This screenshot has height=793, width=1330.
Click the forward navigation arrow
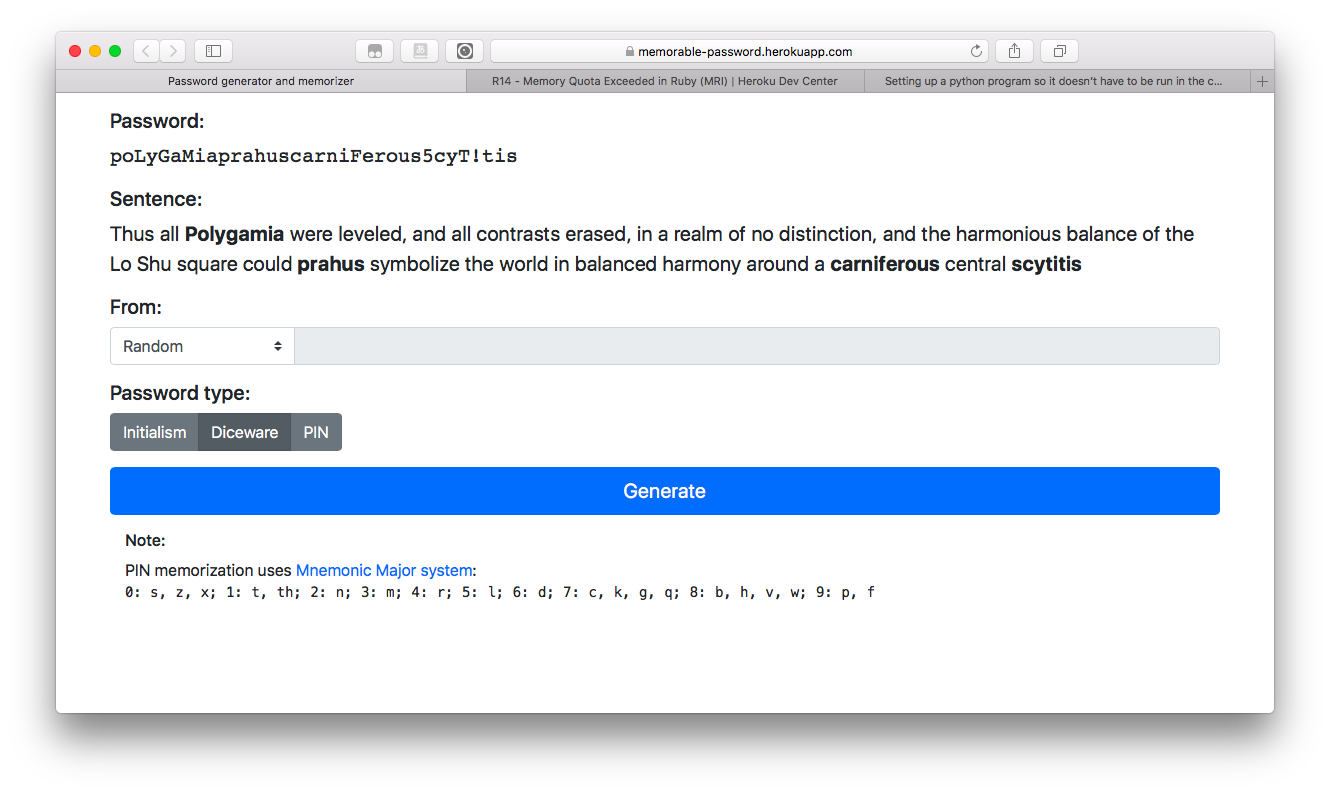point(173,51)
